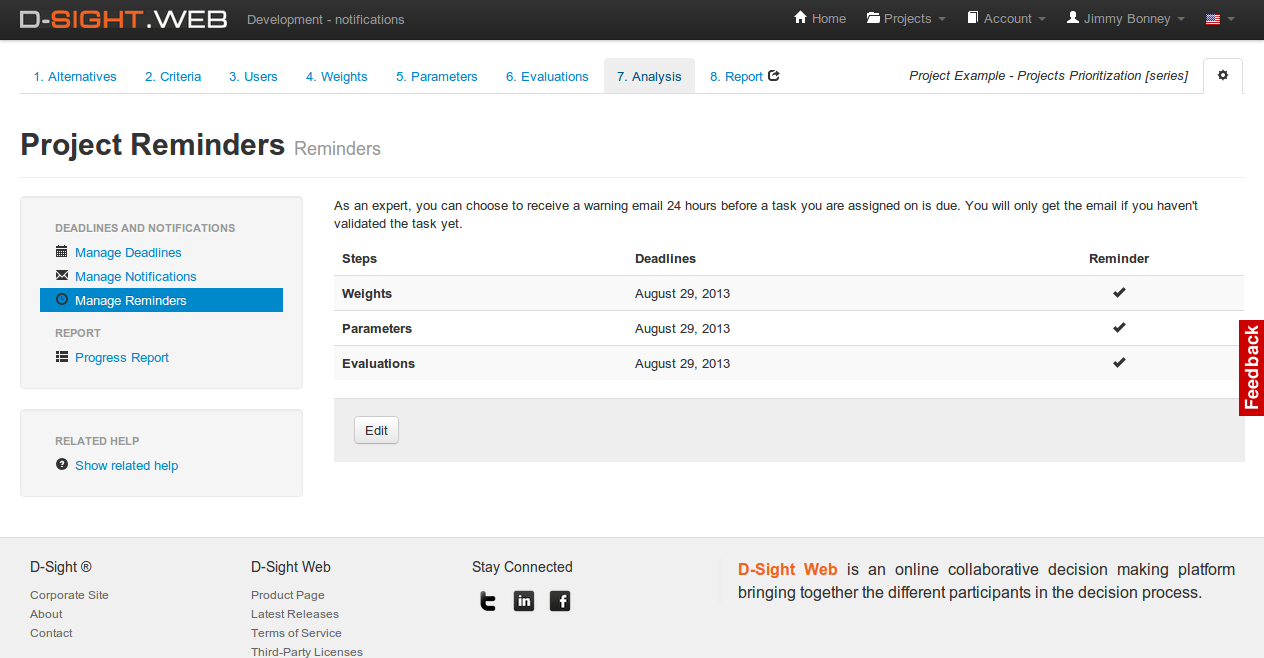
Task: Expand the Account dropdown menu
Action: pyautogui.click(x=1006, y=19)
